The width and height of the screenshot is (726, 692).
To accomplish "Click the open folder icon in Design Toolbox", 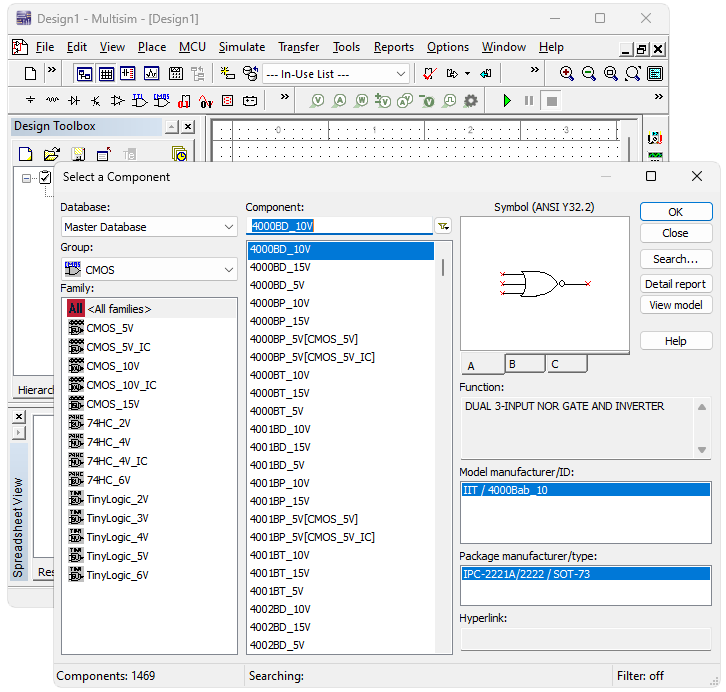I will pos(52,154).
